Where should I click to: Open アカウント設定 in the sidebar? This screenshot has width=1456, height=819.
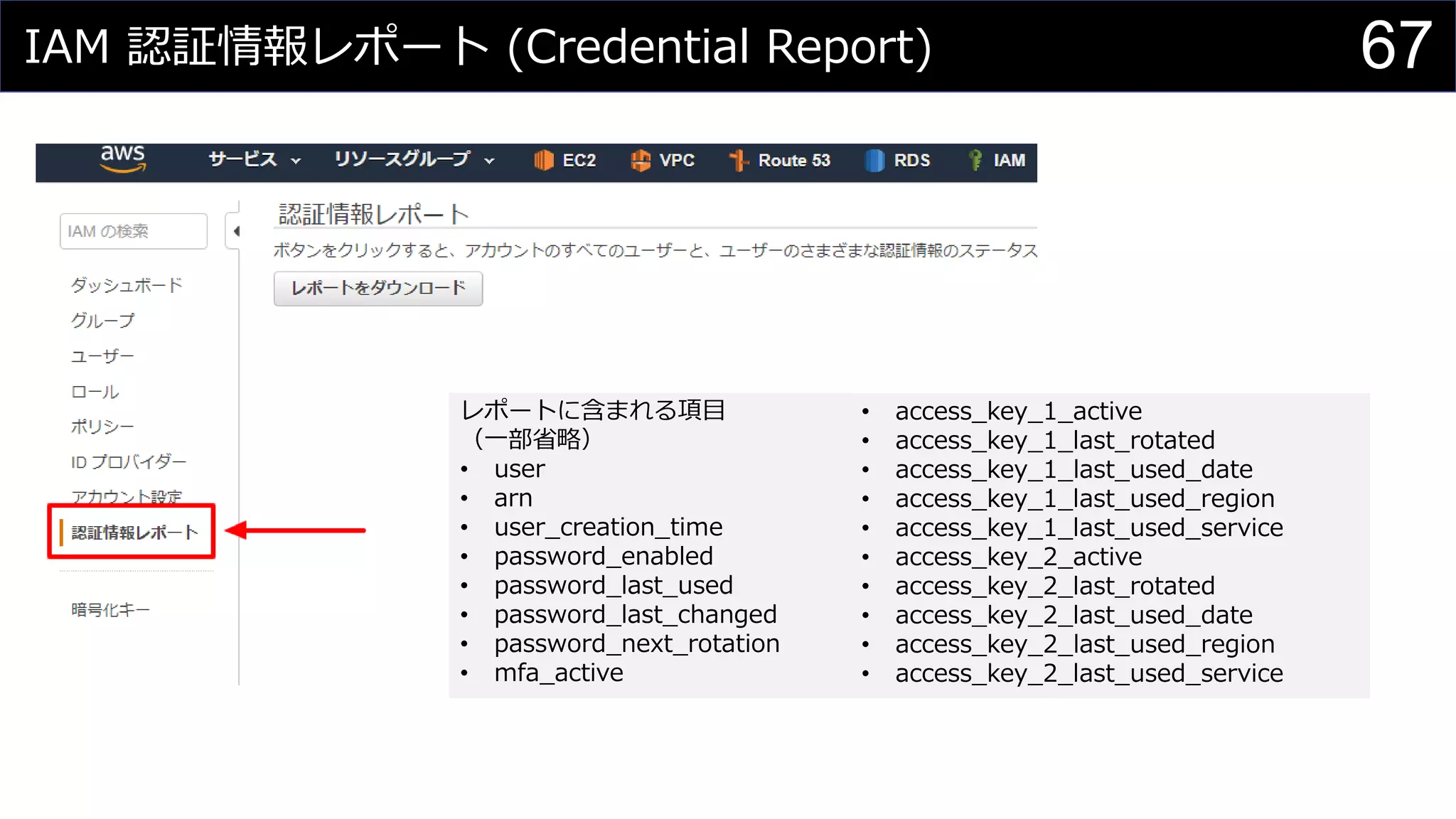(127, 496)
